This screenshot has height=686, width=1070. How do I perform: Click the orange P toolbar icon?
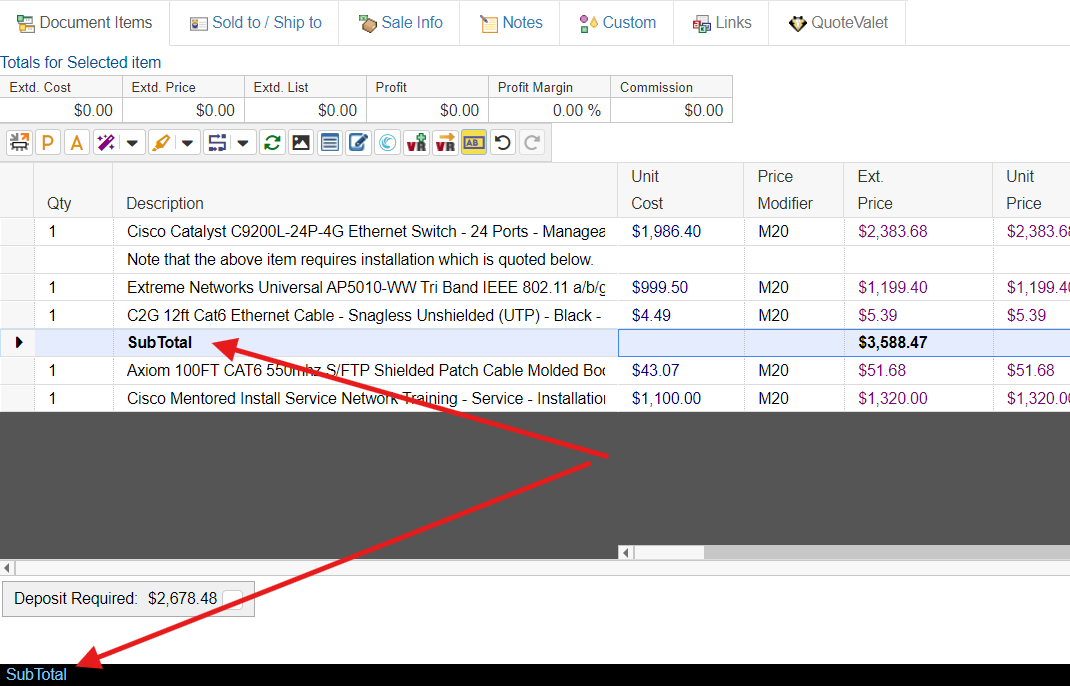pyautogui.click(x=47, y=143)
